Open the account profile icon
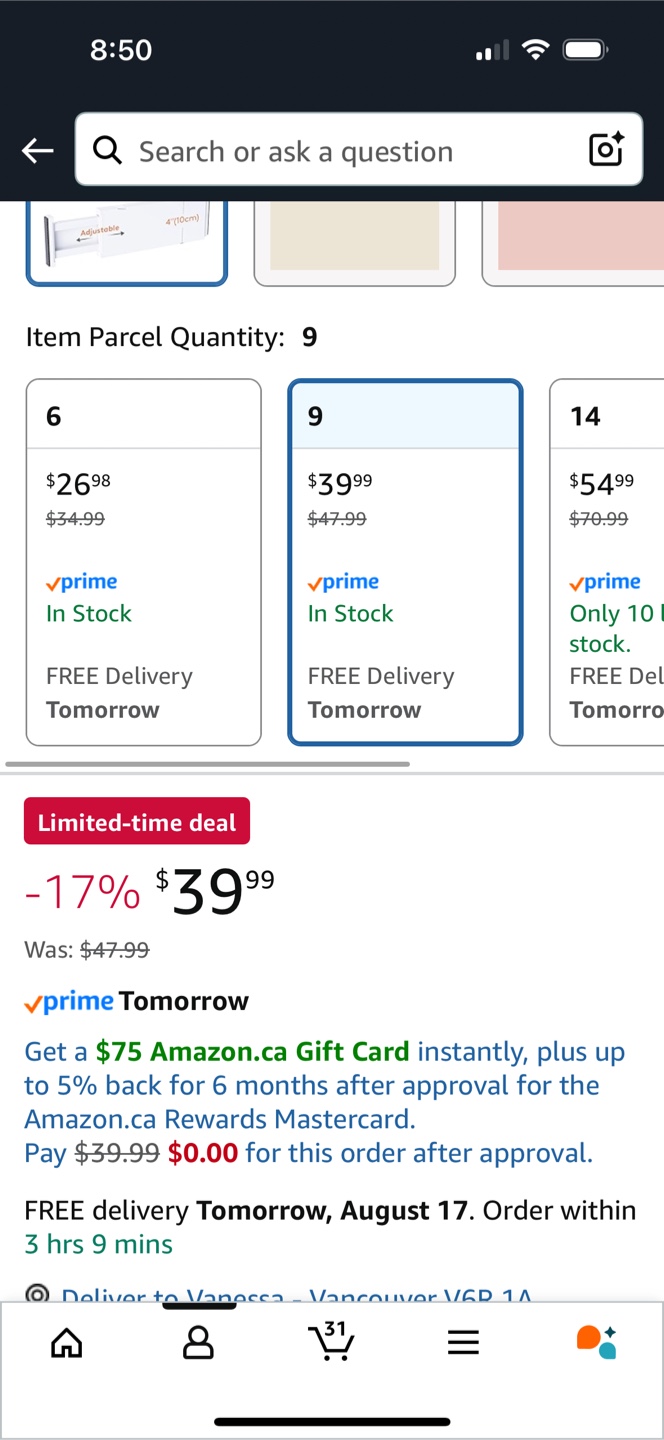 (x=198, y=1342)
